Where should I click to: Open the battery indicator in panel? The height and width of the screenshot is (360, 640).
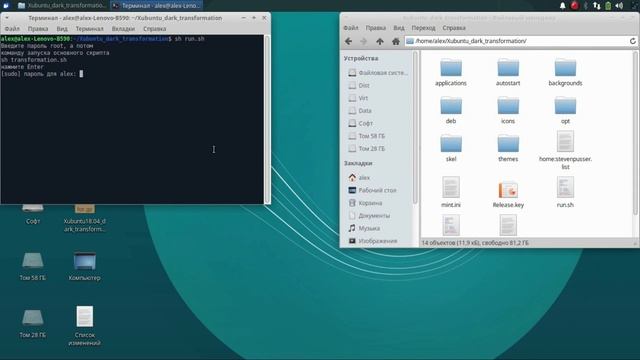point(608,6)
